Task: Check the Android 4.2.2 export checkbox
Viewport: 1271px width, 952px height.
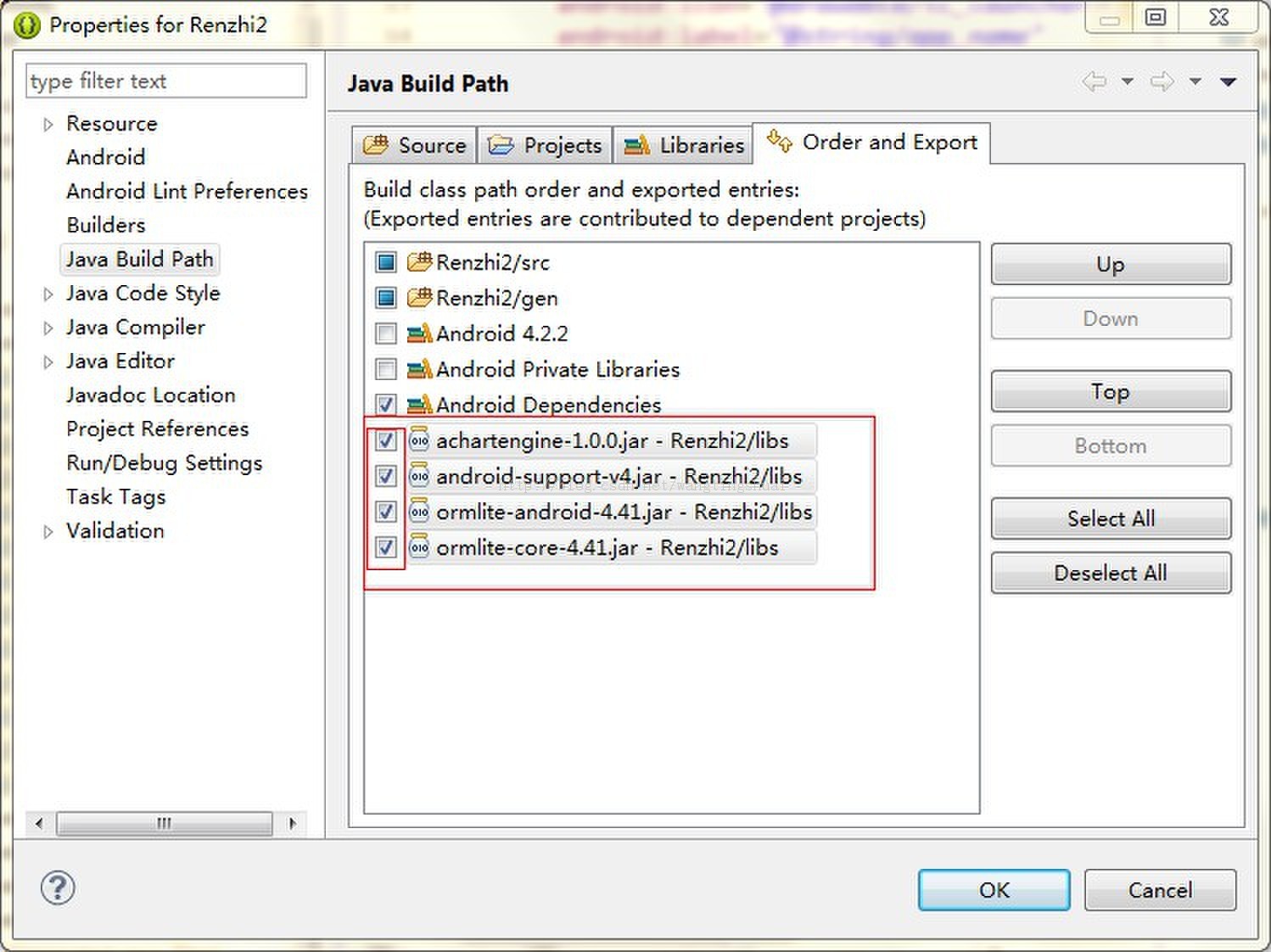Action: click(x=386, y=333)
